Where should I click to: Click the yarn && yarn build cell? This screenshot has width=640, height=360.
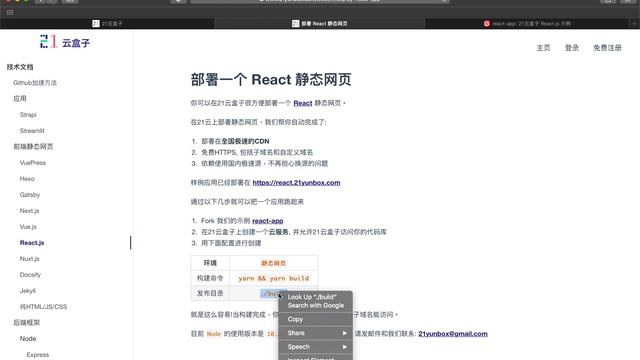coord(273,278)
